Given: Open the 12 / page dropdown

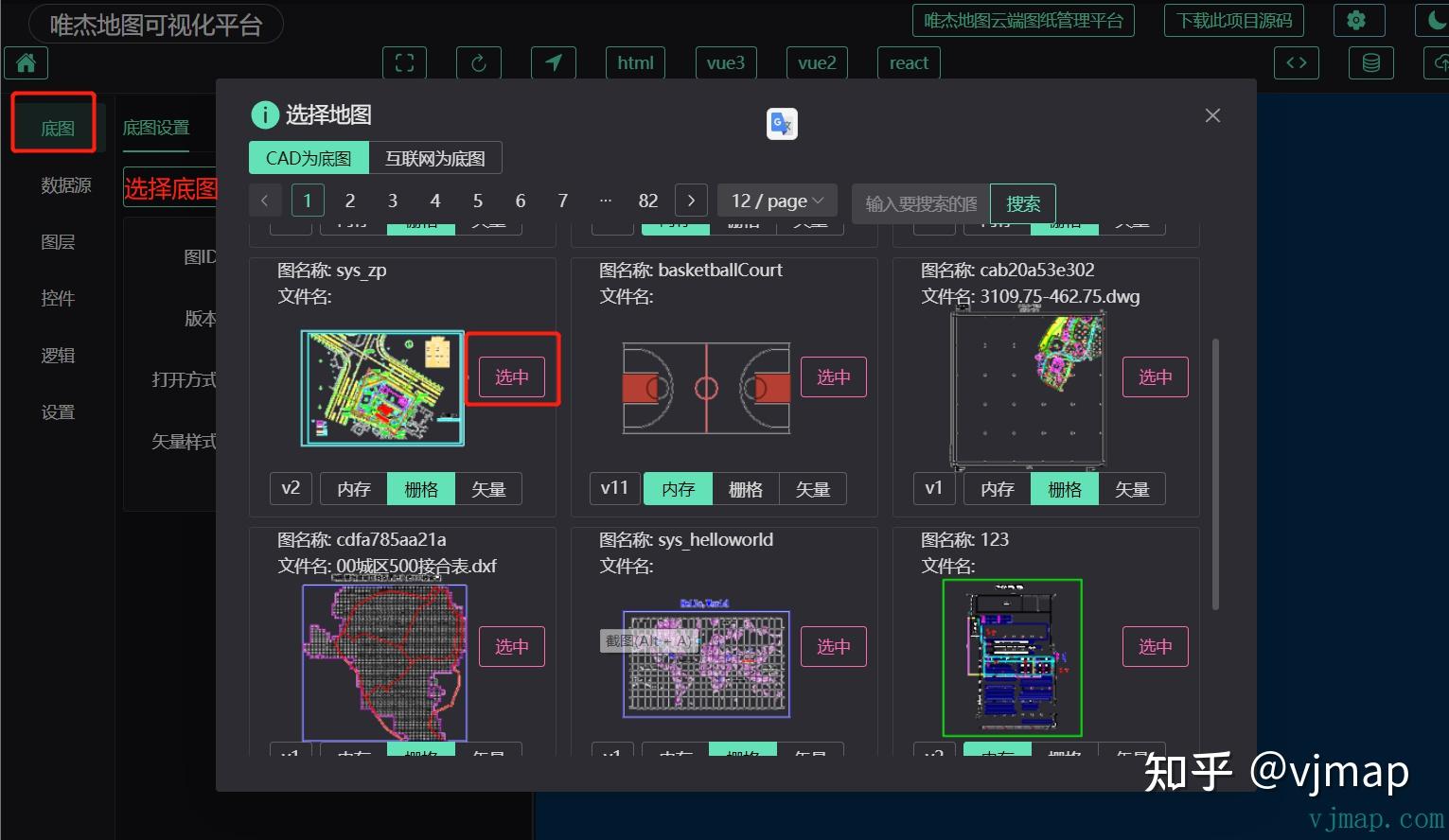Looking at the screenshot, I should point(776,200).
